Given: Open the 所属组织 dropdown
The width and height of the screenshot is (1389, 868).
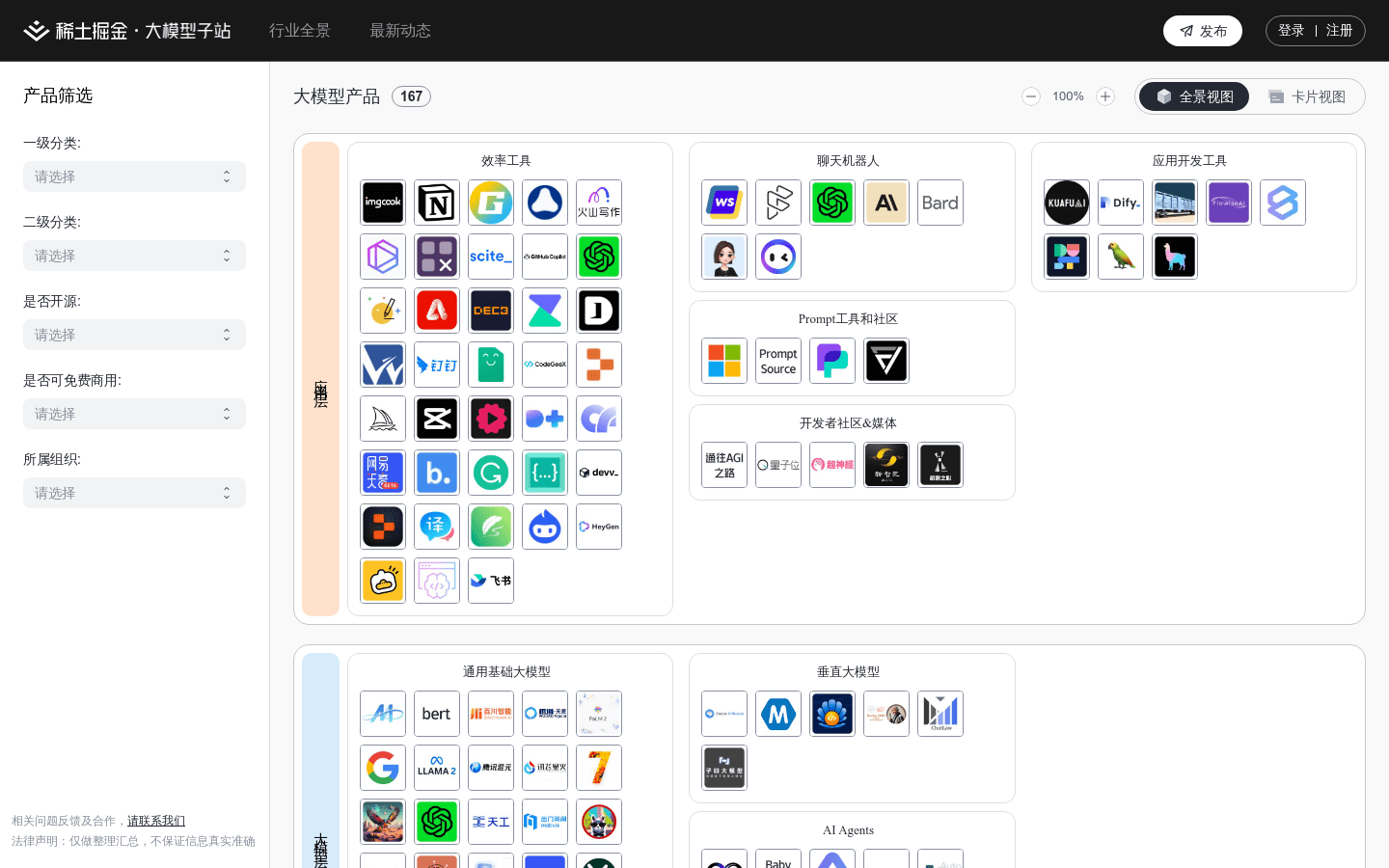Looking at the screenshot, I should coord(134,493).
